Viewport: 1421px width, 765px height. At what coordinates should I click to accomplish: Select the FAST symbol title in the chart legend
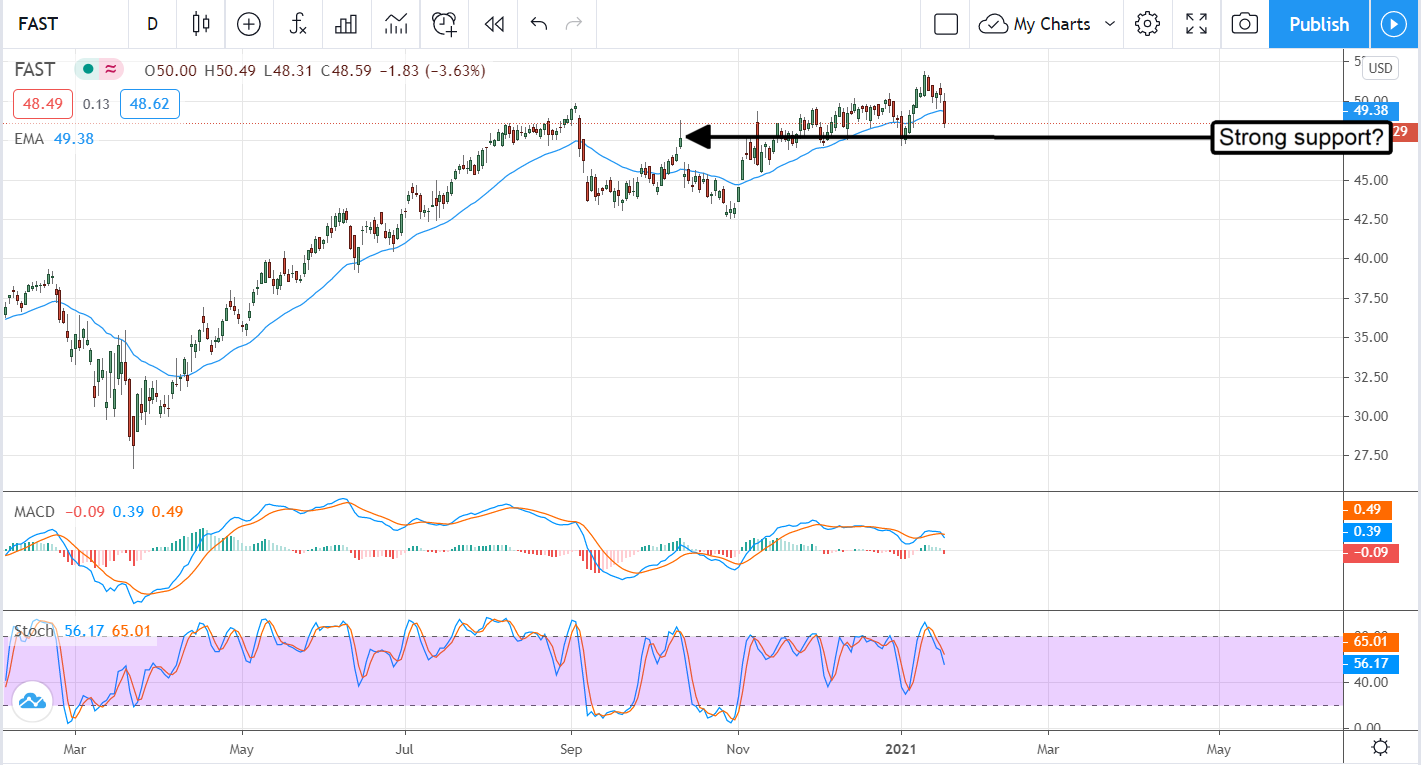[35, 70]
